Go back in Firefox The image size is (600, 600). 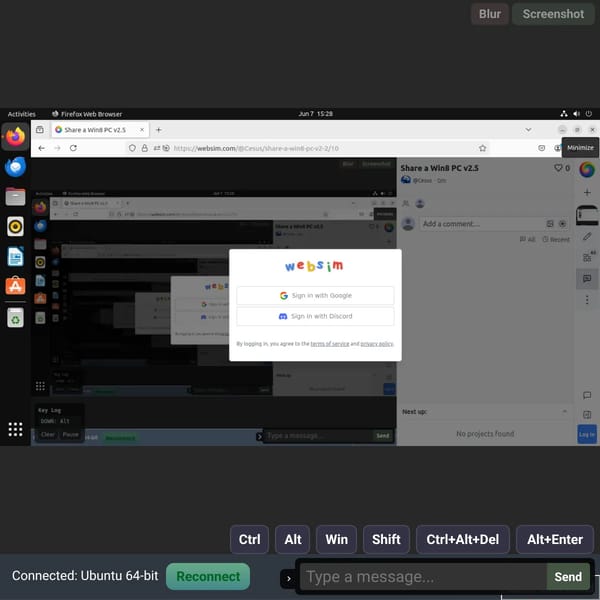click(41, 148)
